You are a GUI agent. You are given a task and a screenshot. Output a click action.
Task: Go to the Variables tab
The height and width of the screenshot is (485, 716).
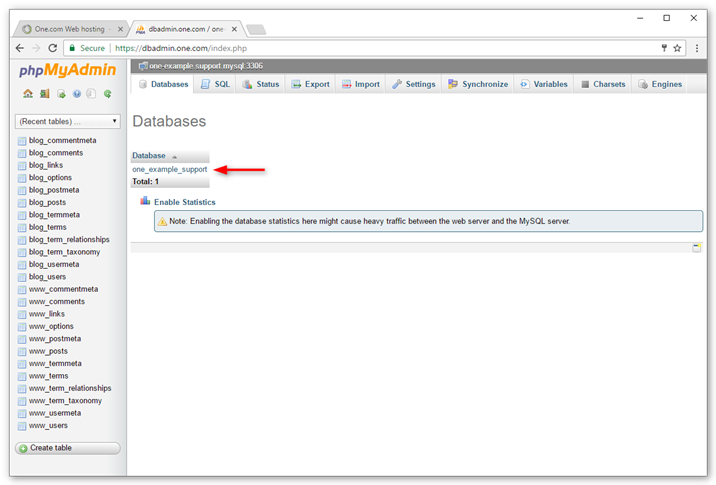point(543,85)
